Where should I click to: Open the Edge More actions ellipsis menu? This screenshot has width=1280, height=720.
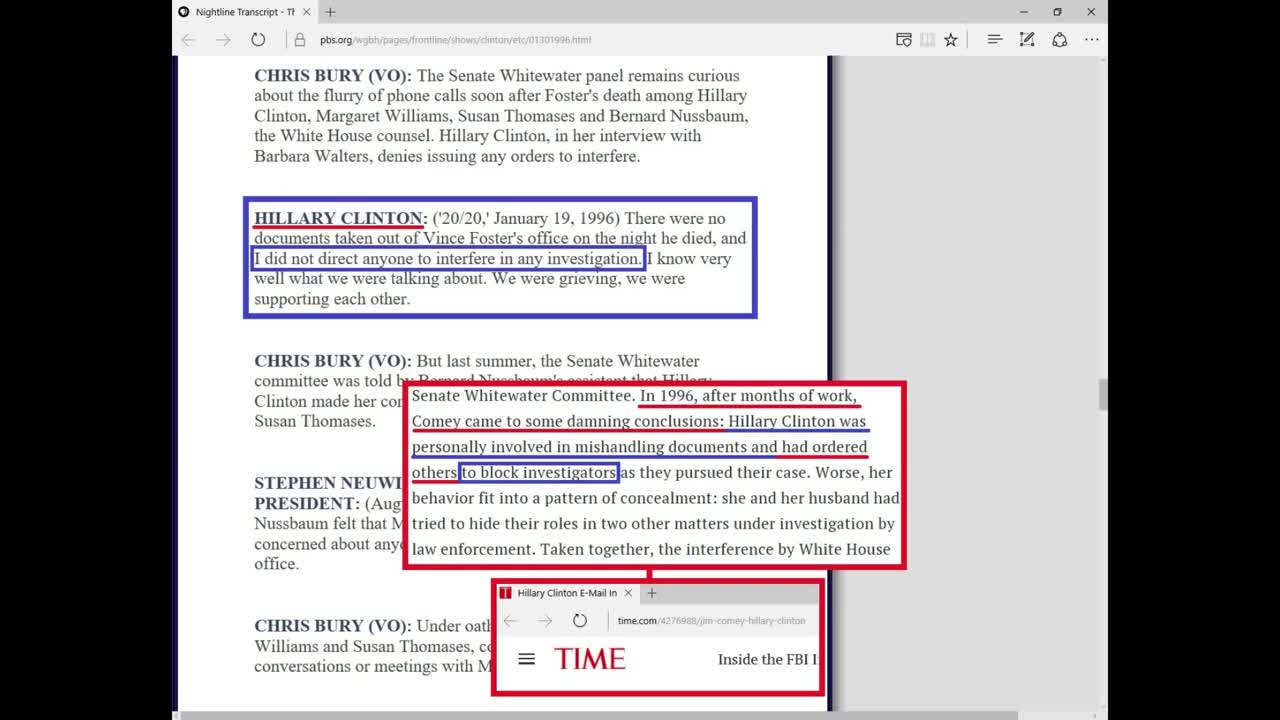click(x=1091, y=40)
